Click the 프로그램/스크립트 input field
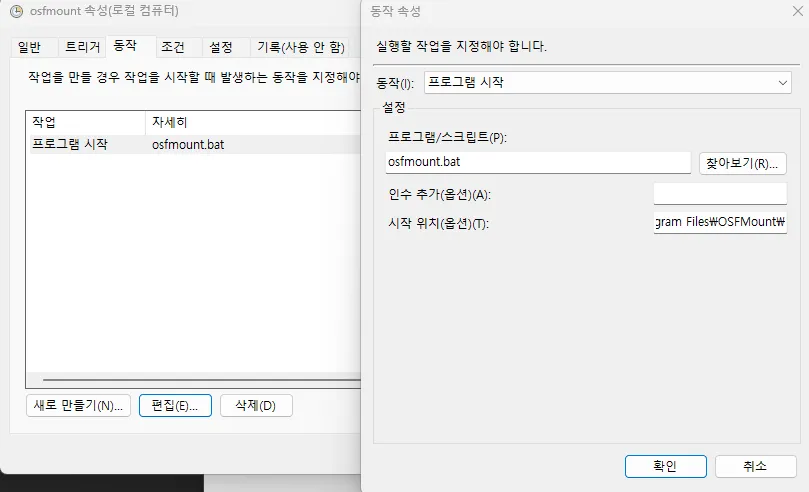 (x=537, y=163)
